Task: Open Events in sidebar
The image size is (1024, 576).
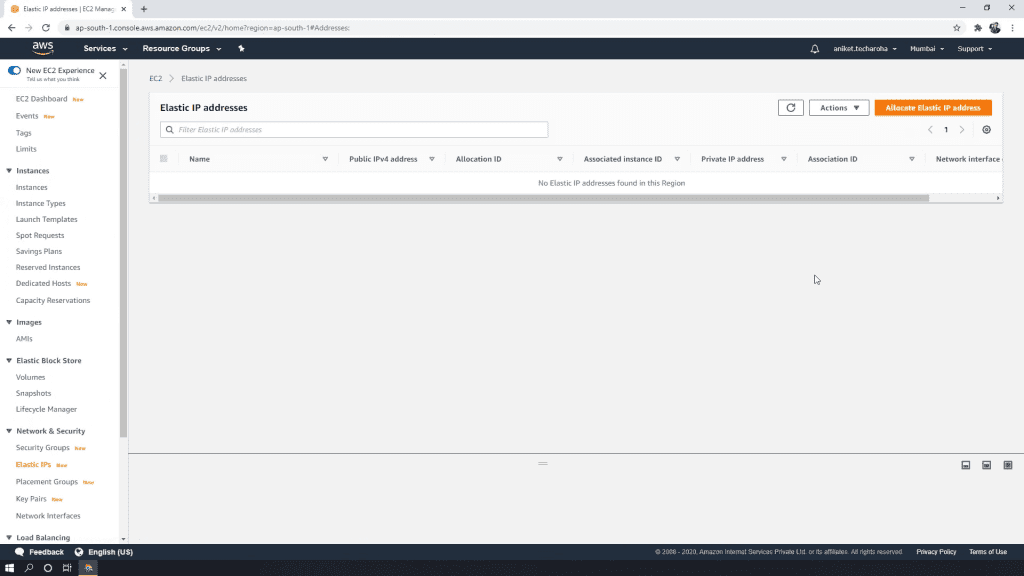Action: (x=27, y=116)
